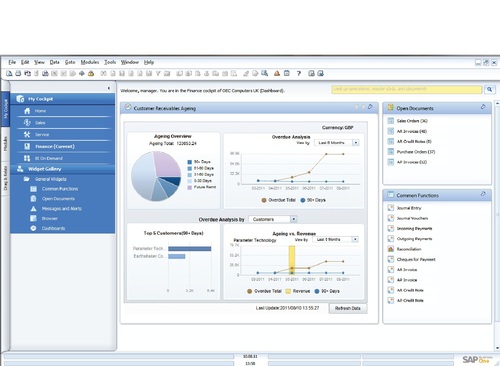The height and width of the screenshot is (366, 500).
Task: Open the Cheques for Payment link
Action: (416, 259)
